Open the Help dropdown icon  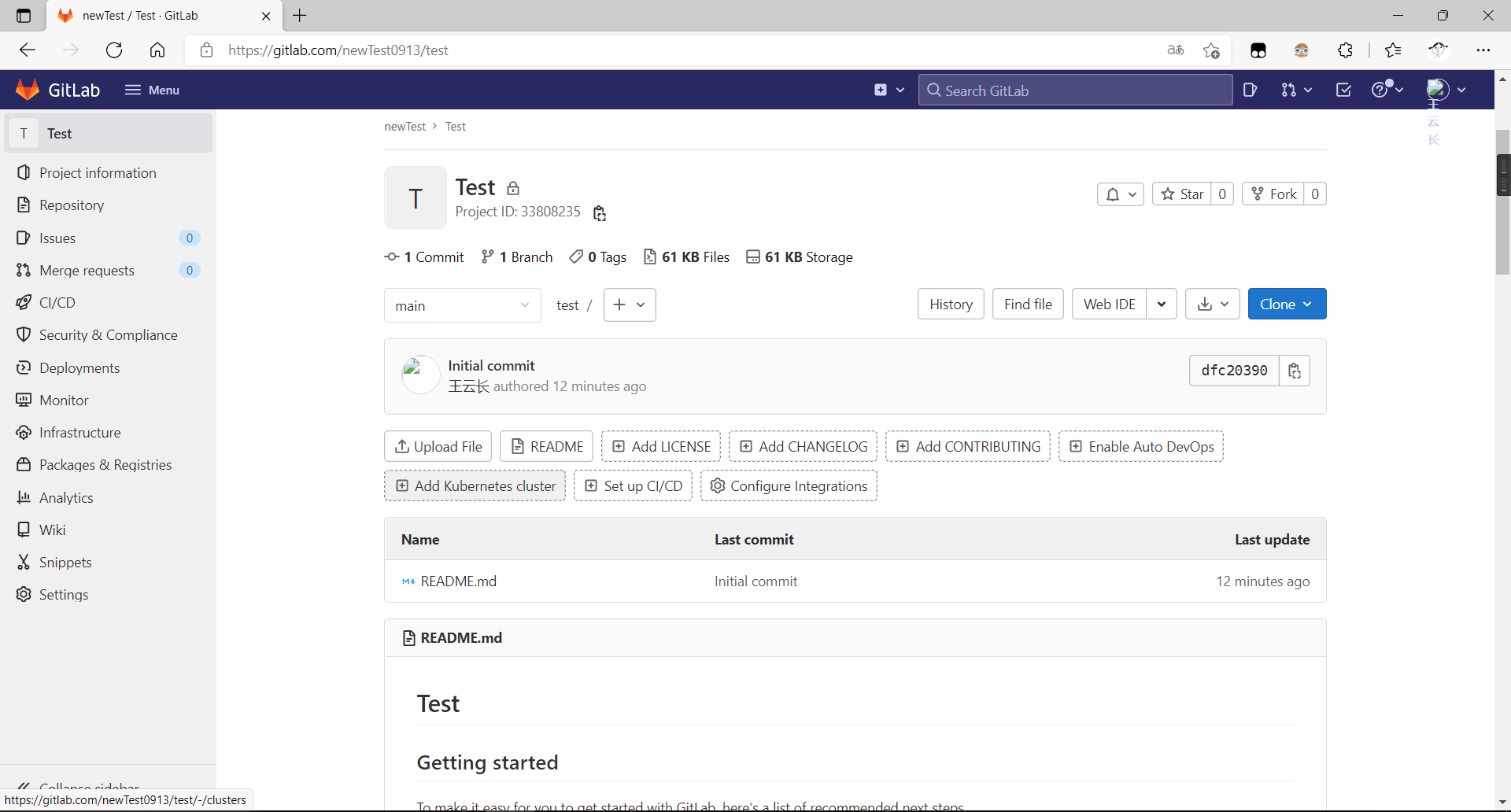[x=1387, y=90]
